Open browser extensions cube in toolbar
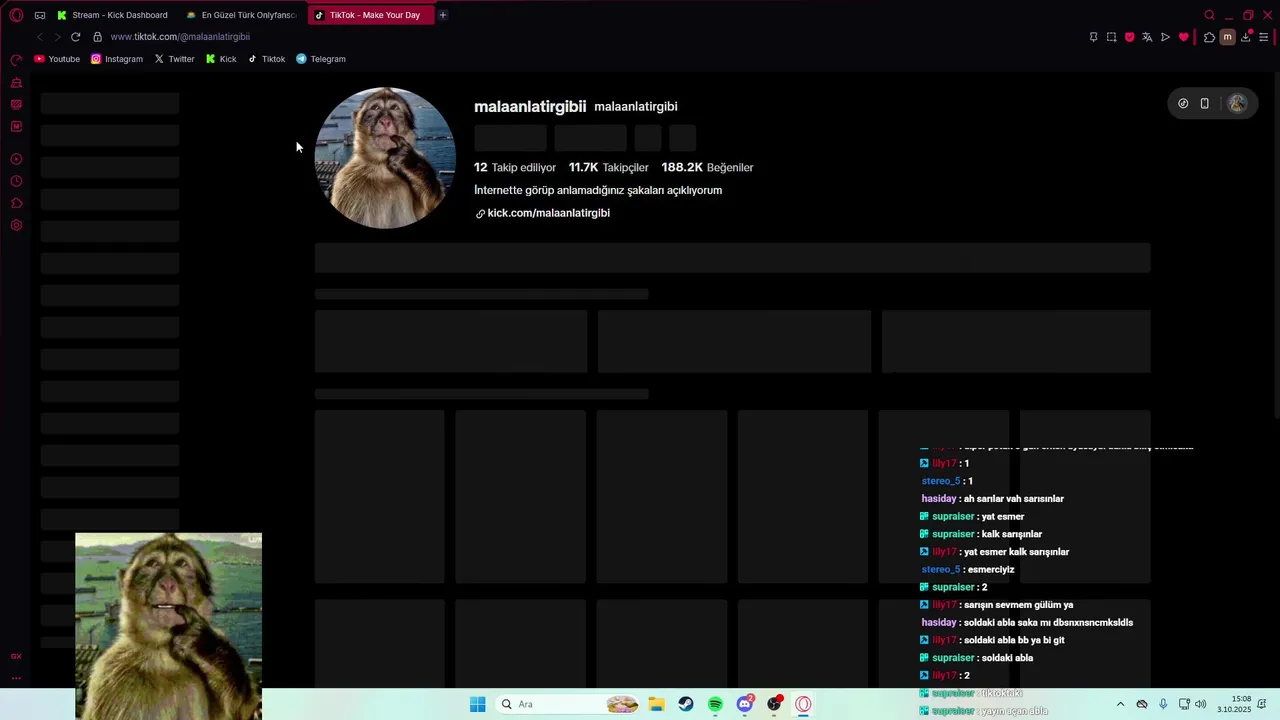 pyautogui.click(x=1209, y=37)
